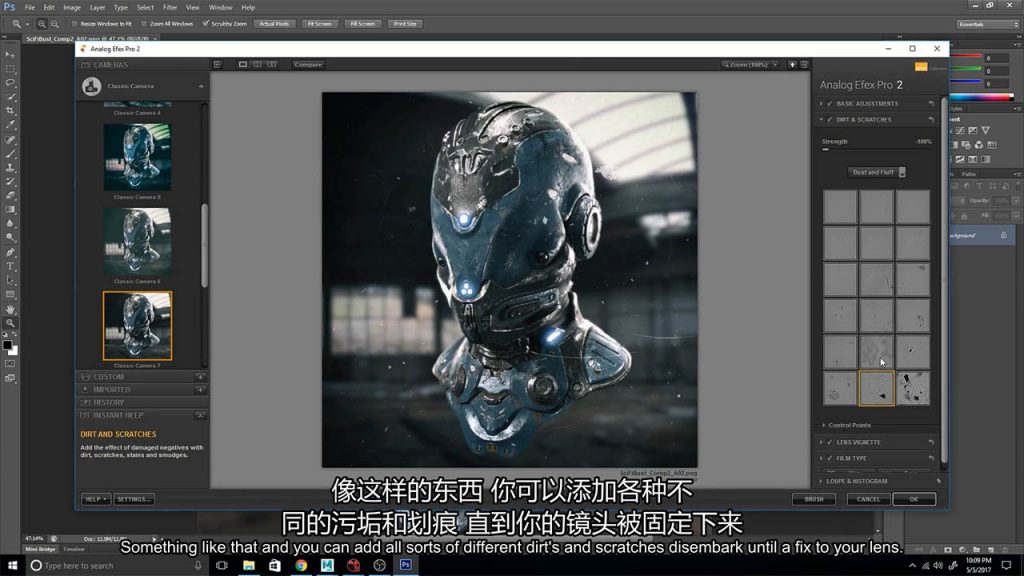Select the Zoom tool in the toolbar
1024x576 pixels.
pos(10,323)
